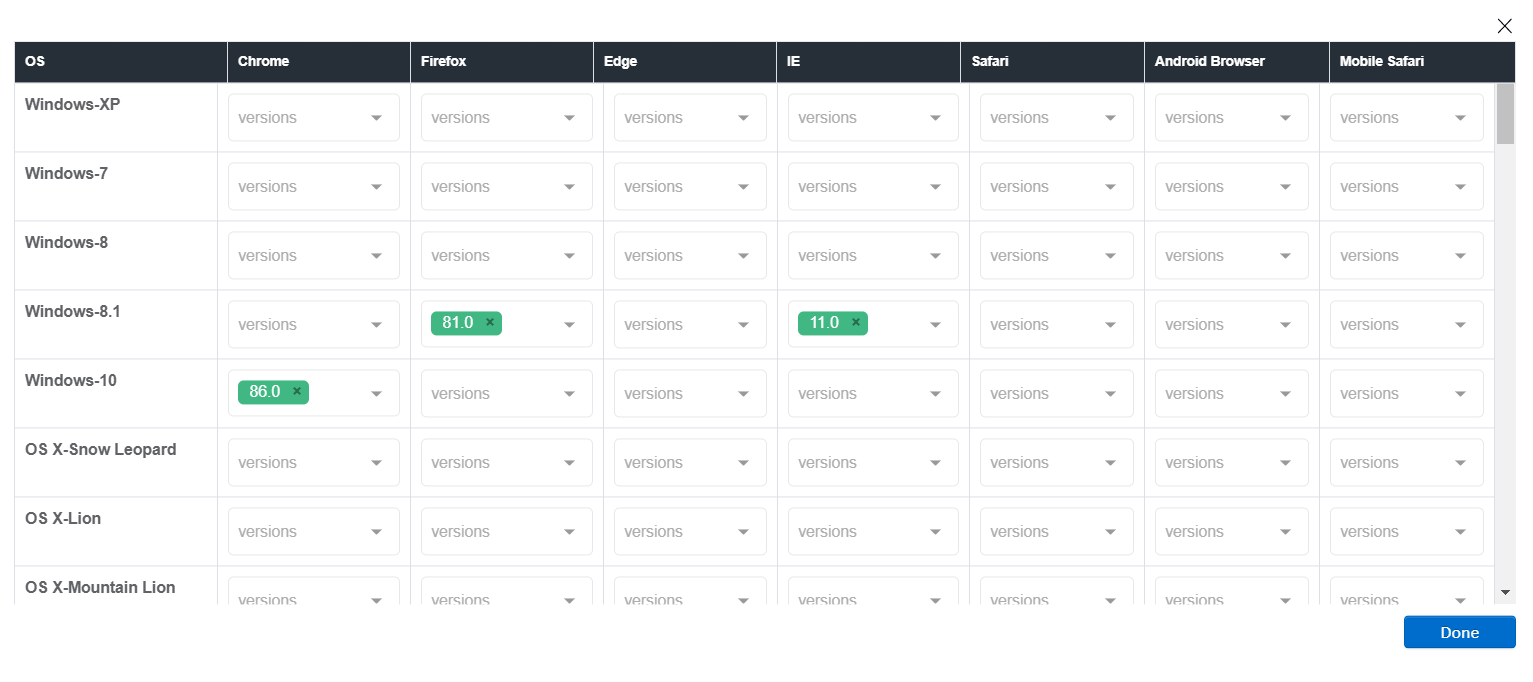Close the browser matrix dialog

(x=1504, y=26)
